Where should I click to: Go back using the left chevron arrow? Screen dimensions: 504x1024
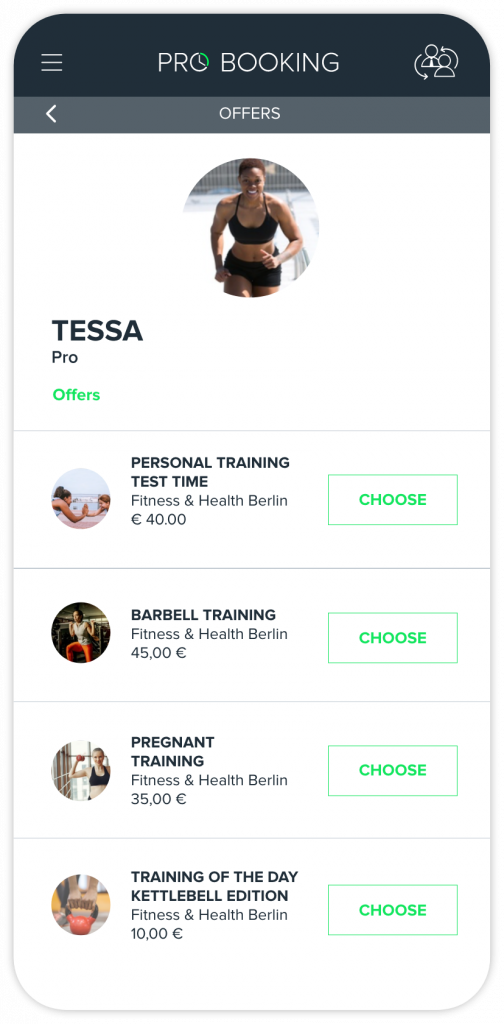[51, 114]
